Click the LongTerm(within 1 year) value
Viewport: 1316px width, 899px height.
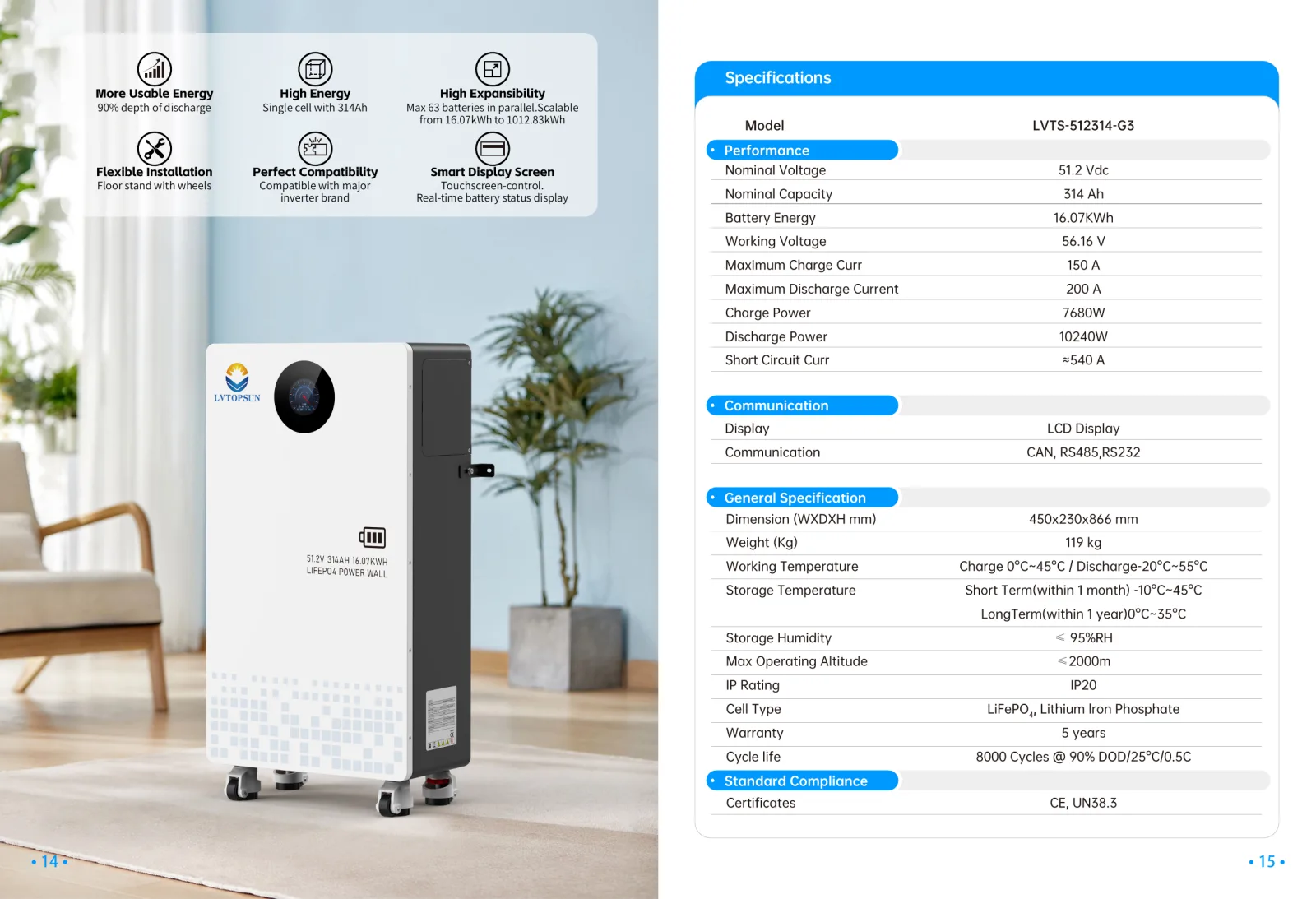(1083, 614)
